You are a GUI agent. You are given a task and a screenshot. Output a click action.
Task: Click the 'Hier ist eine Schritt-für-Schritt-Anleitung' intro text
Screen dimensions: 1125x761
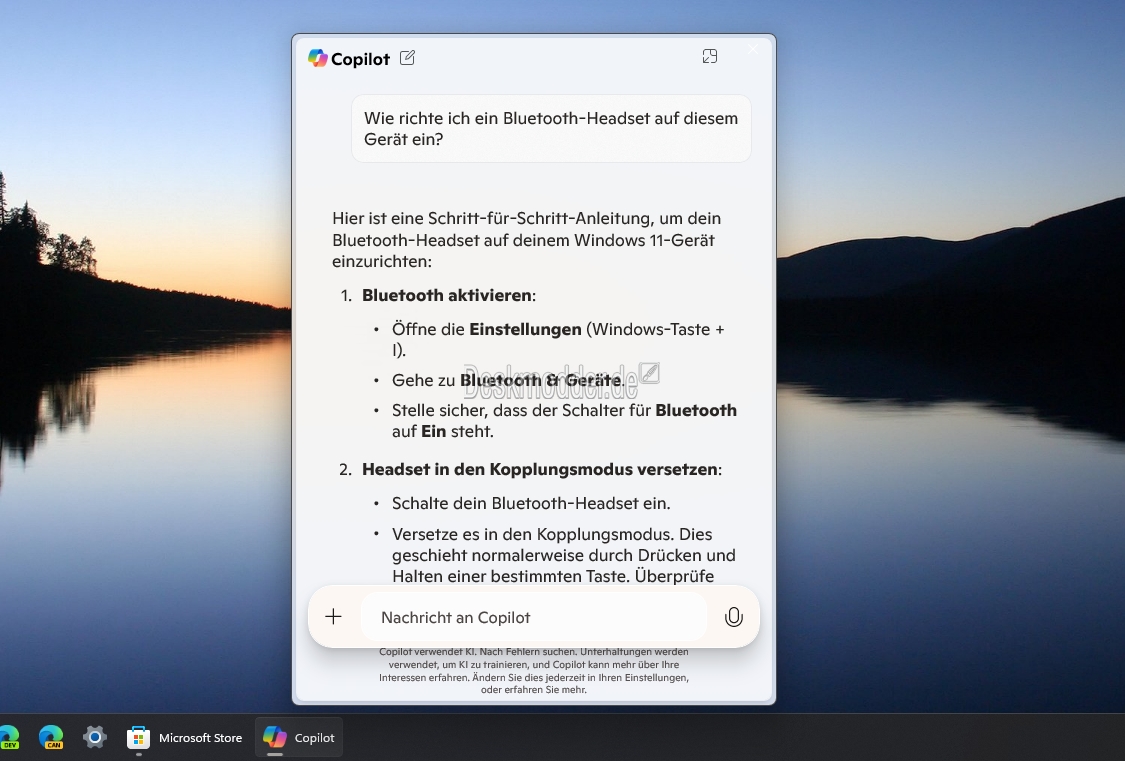[527, 240]
